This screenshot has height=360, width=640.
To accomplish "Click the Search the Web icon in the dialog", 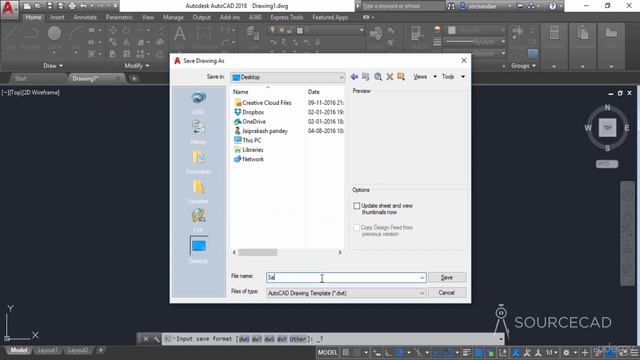I will [378, 77].
